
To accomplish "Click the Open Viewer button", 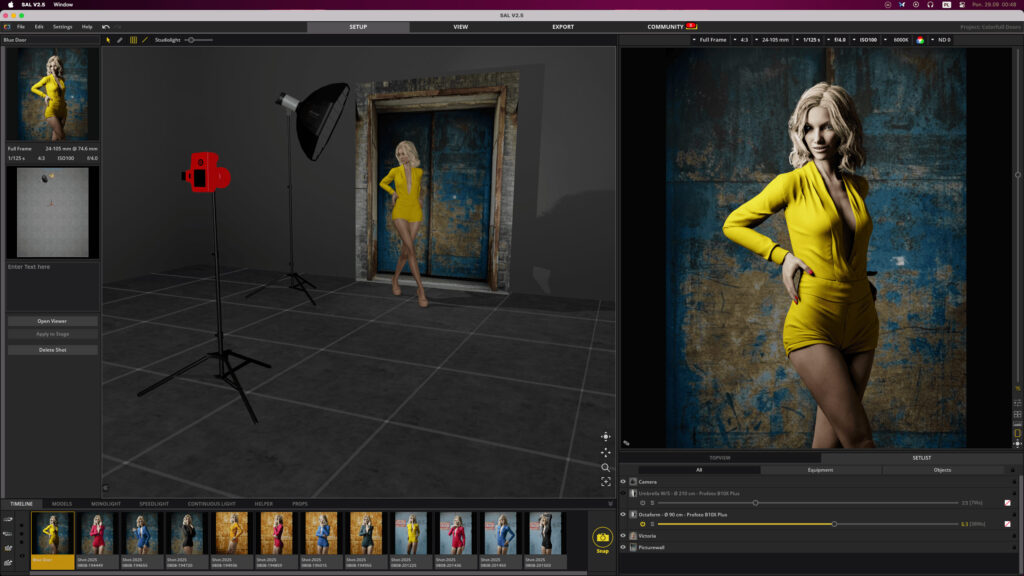I will [52, 321].
